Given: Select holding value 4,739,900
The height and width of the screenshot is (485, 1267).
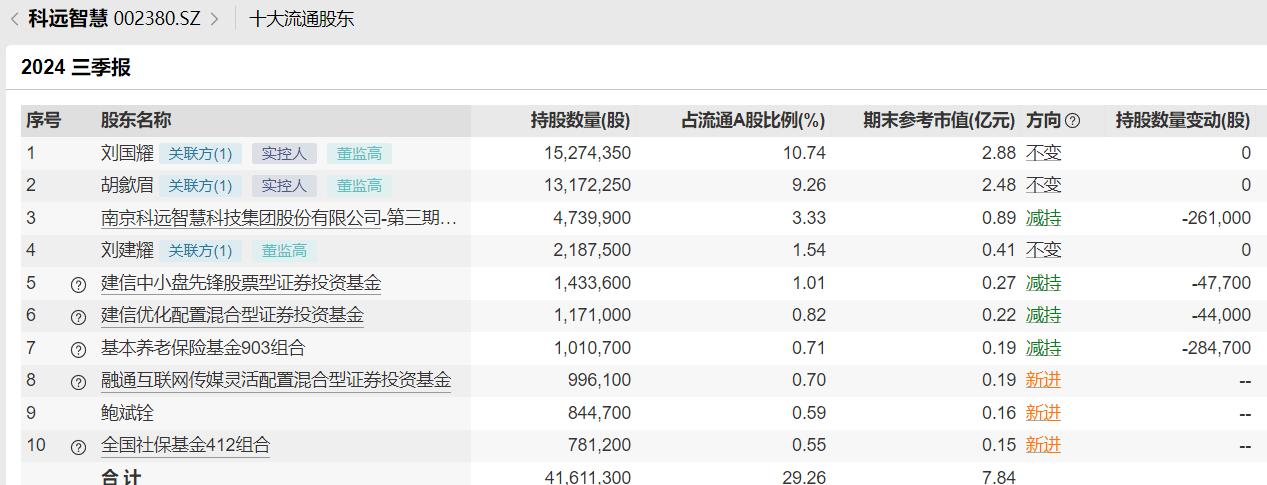Looking at the screenshot, I should pyautogui.click(x=592, y=218).
